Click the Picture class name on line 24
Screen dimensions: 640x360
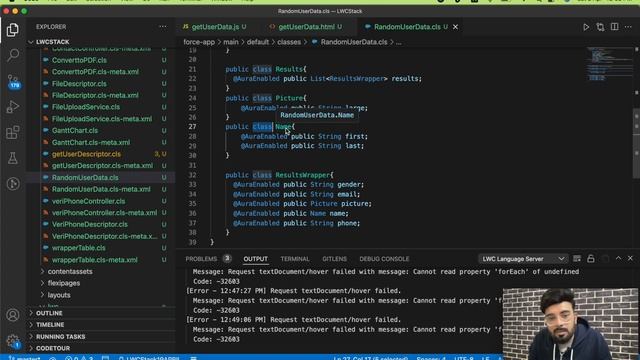point(289,98)
